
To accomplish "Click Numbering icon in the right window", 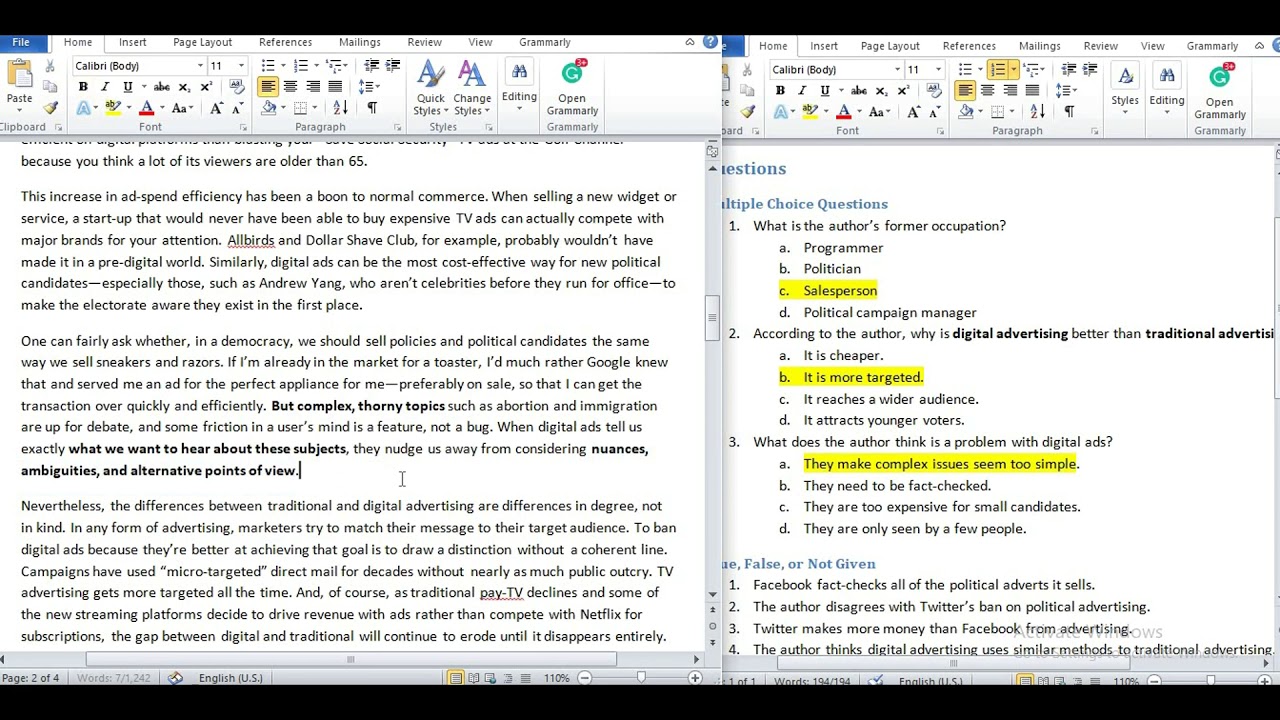I will (x=997, y=69).
